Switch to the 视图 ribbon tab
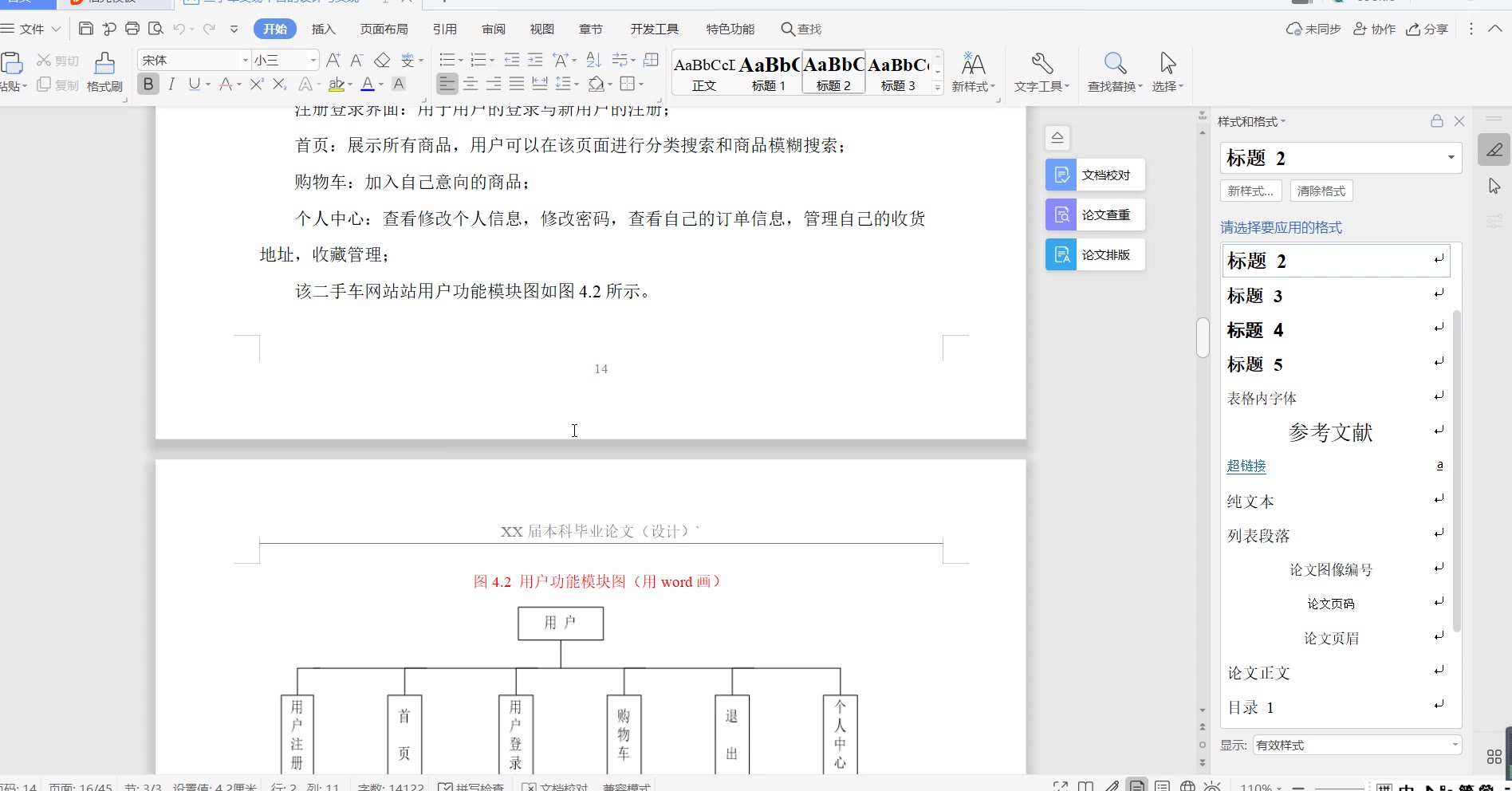The width and height of the screenshot is (1512, 791). 542,29
